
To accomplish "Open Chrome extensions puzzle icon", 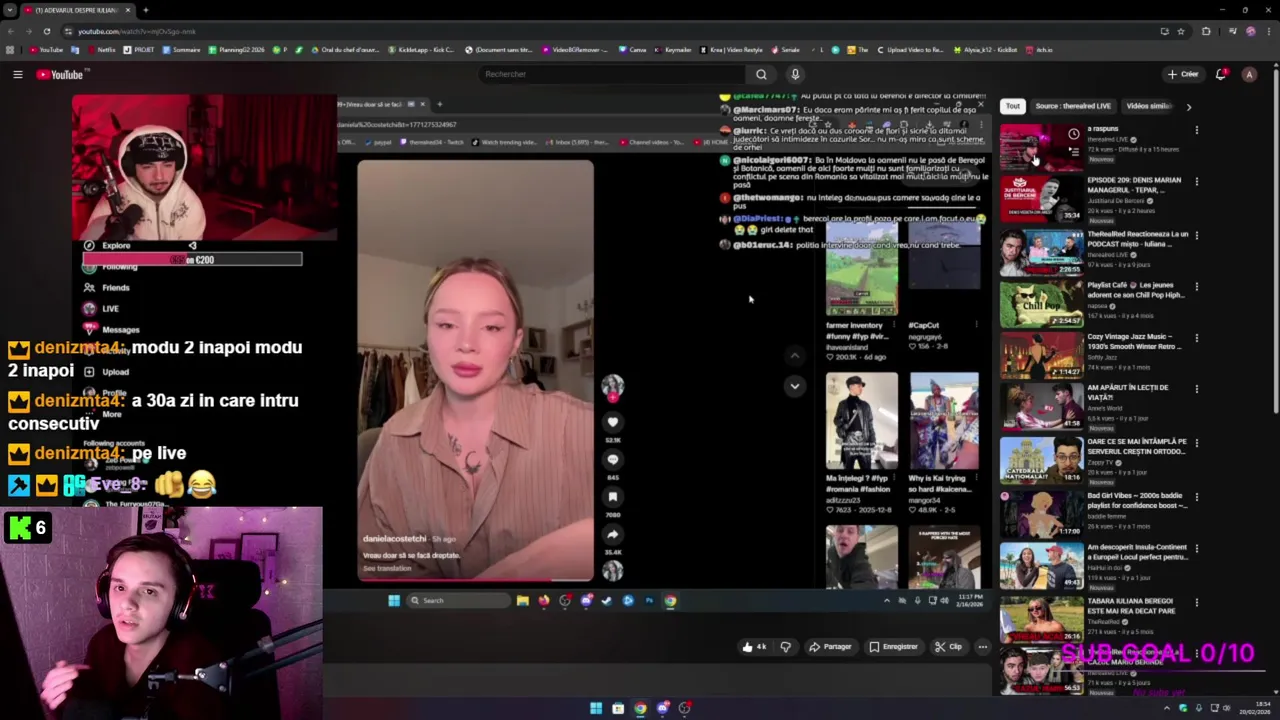I will (1206, 31).
